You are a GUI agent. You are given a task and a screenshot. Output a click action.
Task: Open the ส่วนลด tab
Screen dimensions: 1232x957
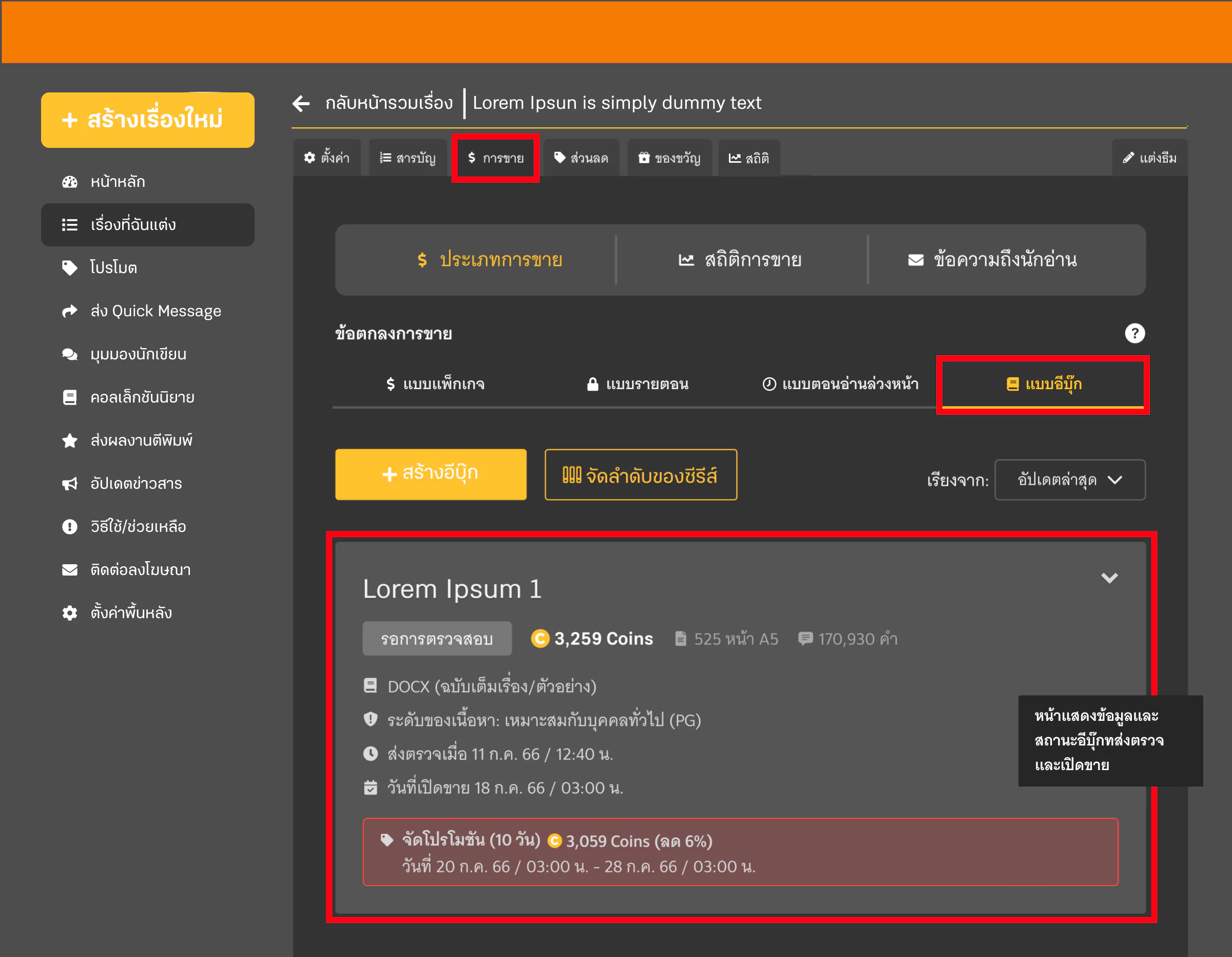tap(581, 158)
